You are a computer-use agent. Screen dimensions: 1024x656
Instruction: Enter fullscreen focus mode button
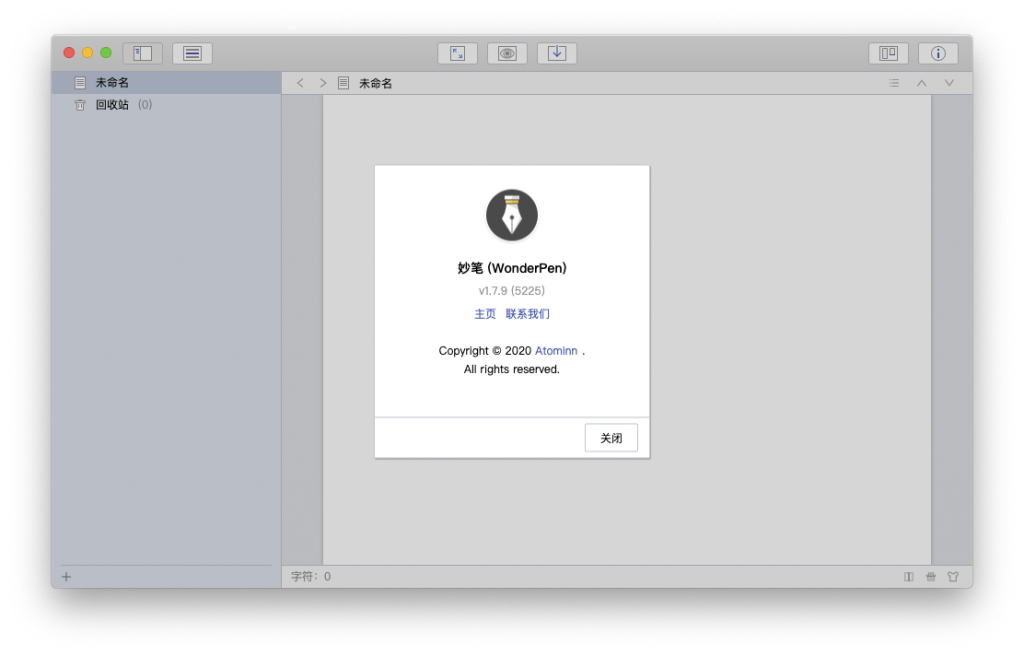click(x=457, y=53)
